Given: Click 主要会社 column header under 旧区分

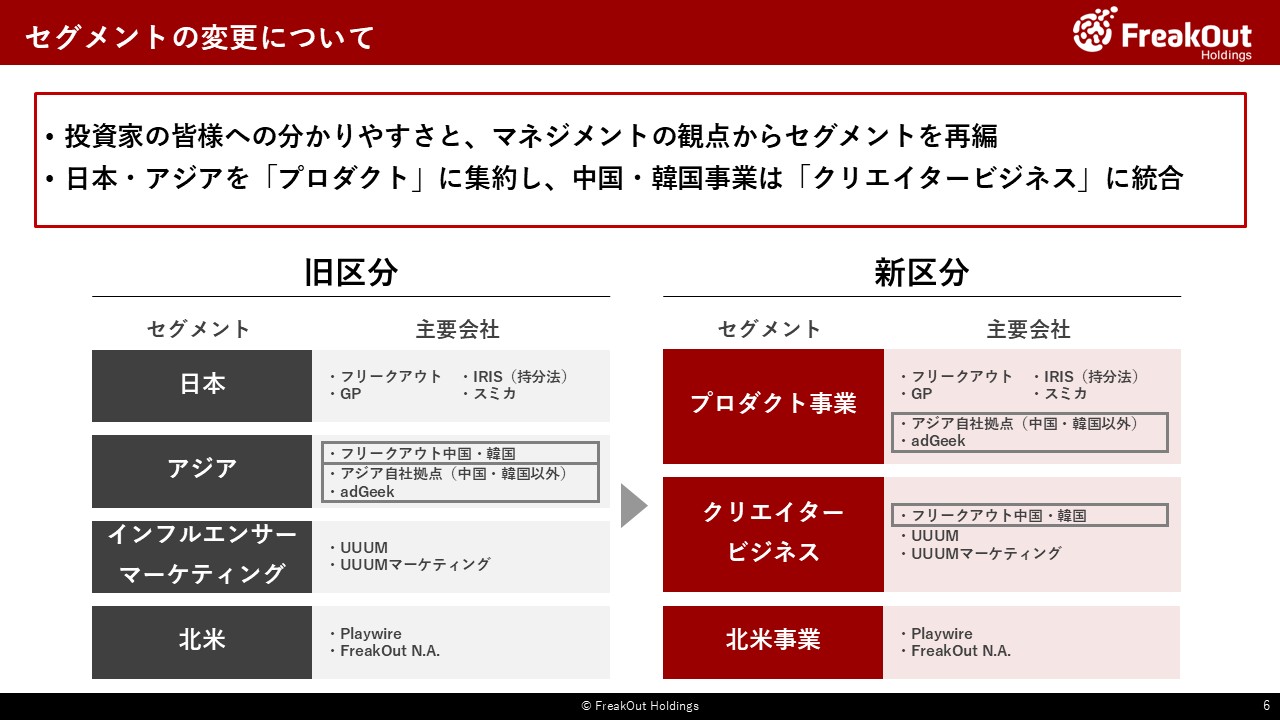Looking at the screenshot, I should 458,329.
